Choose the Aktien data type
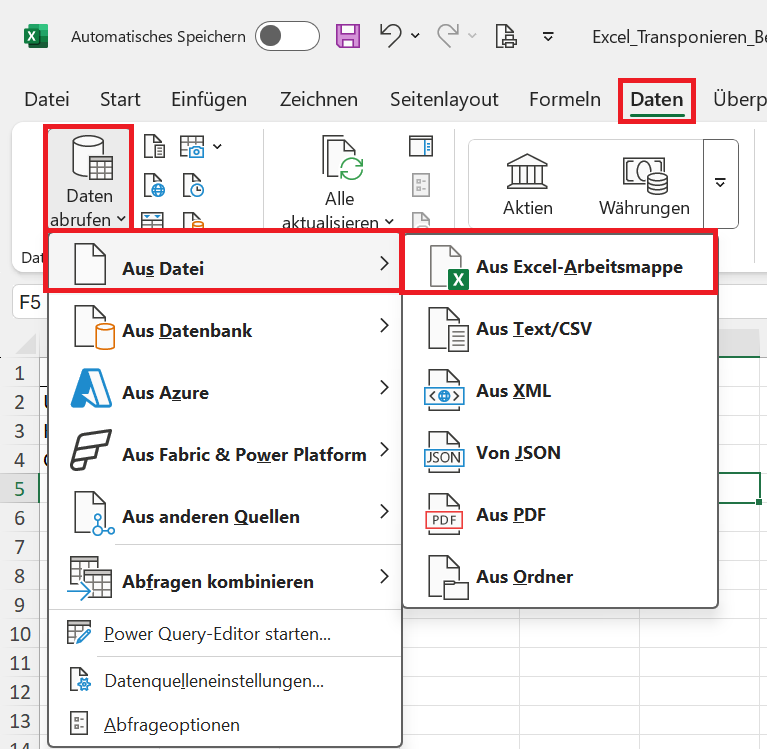This screenshot has width=767, height=749. (528, 184)
